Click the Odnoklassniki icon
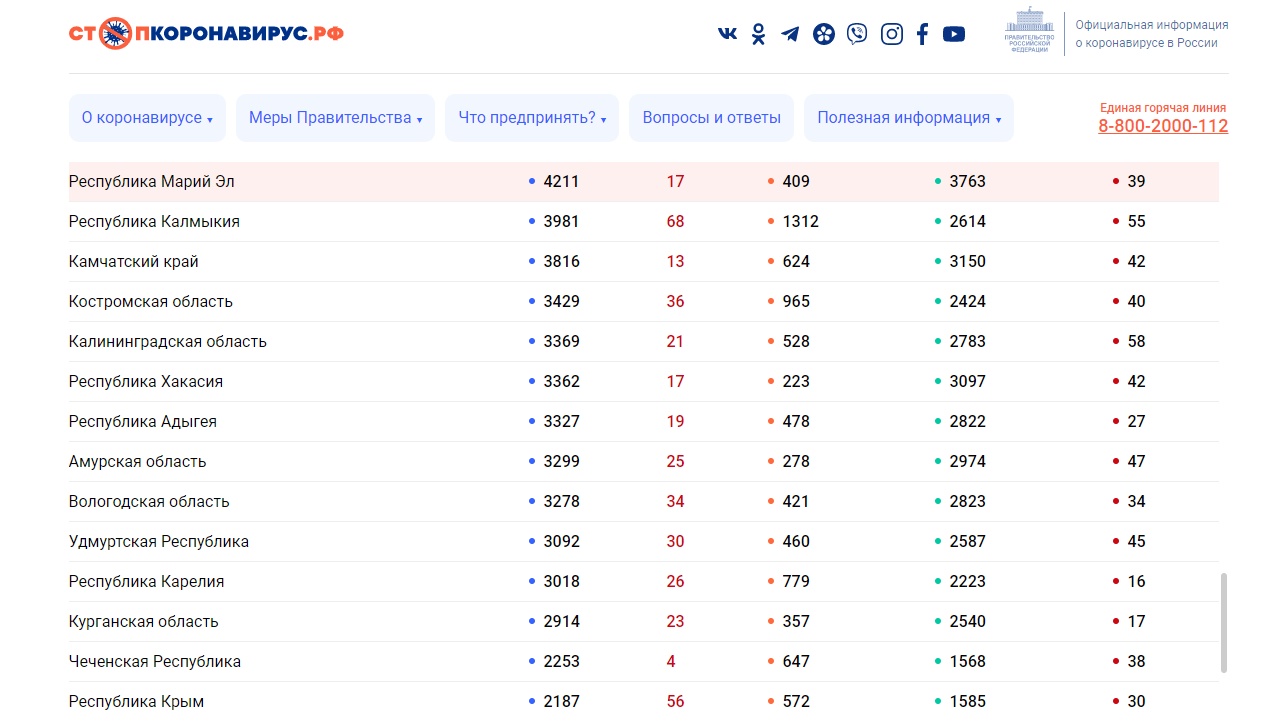This screenshot has width=1282, height=724. [x=759, y=34]
